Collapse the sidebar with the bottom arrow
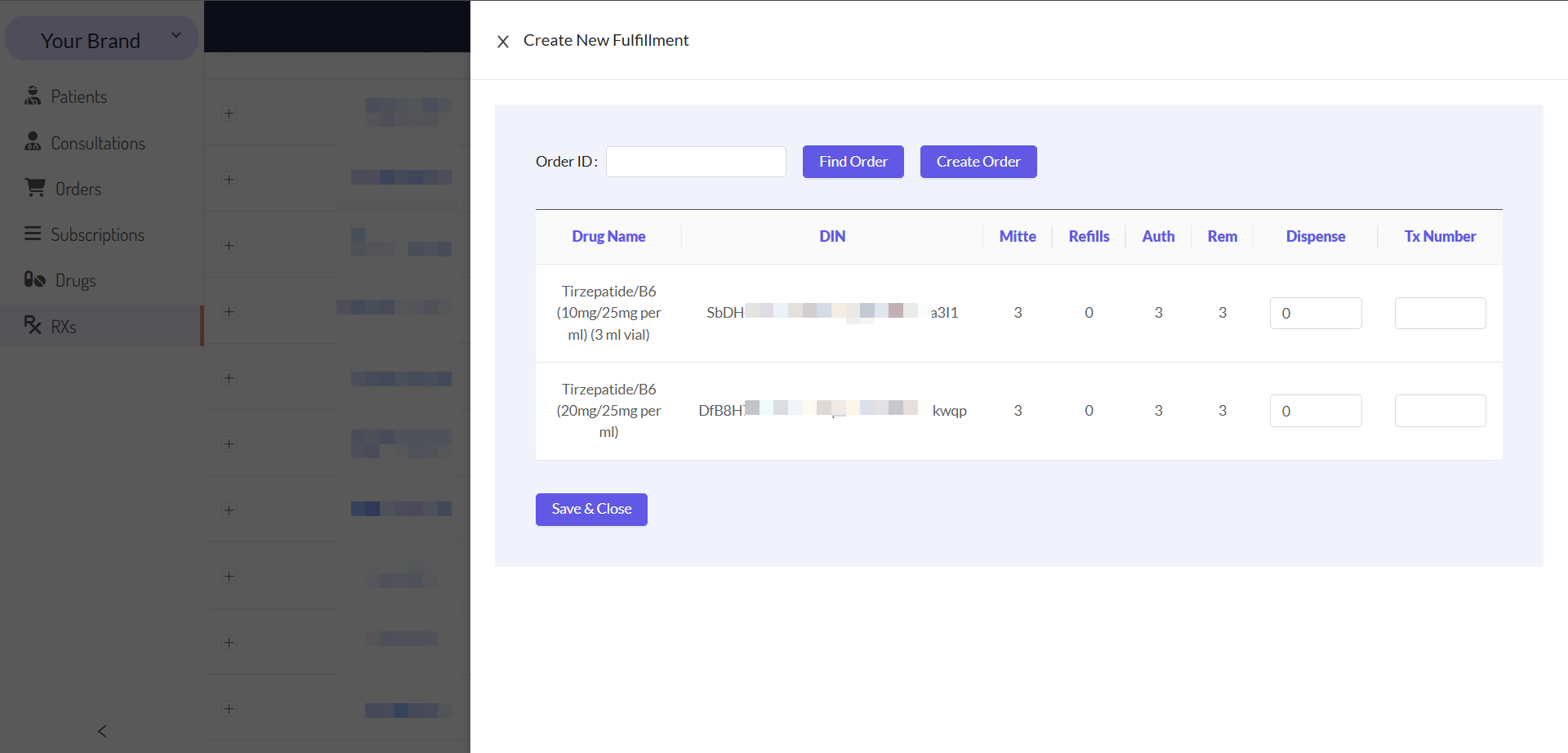The height and width of the screenshot is (753, 1568). click(x=102, y=731)
